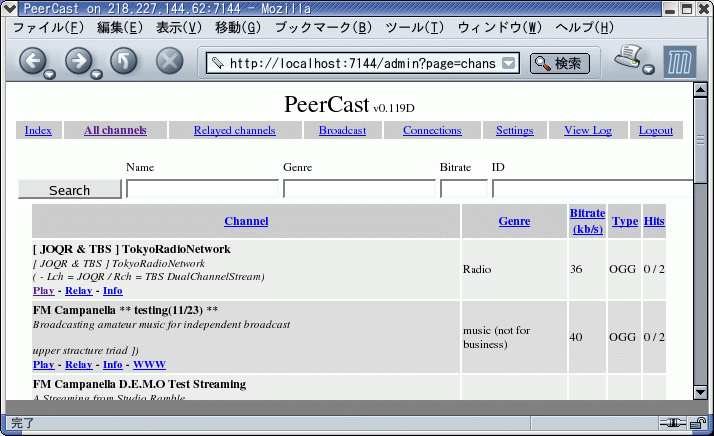Sort by the Type column header

point(625,221)
